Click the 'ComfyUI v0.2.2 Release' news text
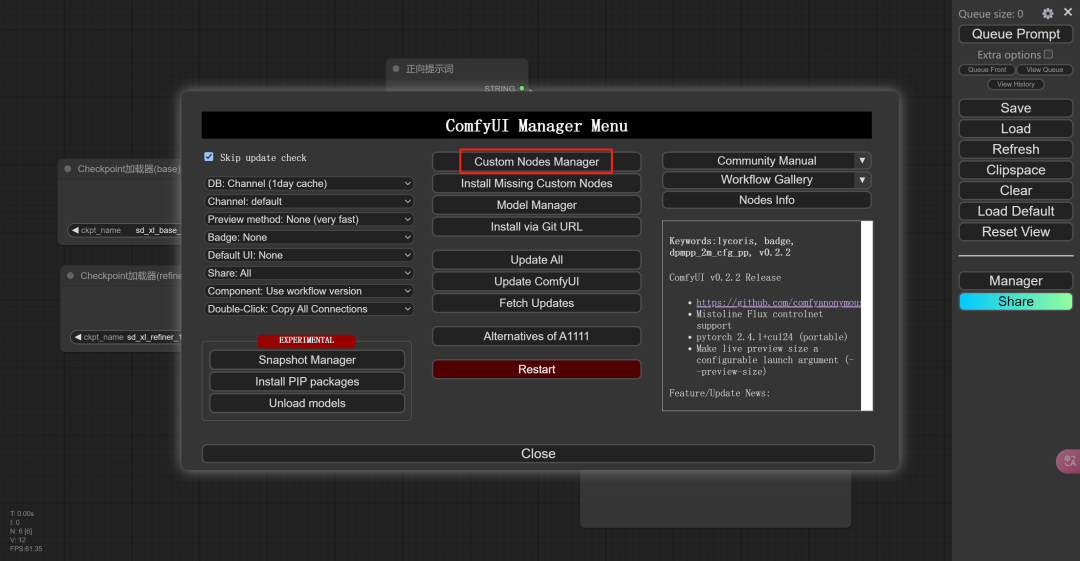The height and width of the screenshot is (561, 1080). pos(725,277)
